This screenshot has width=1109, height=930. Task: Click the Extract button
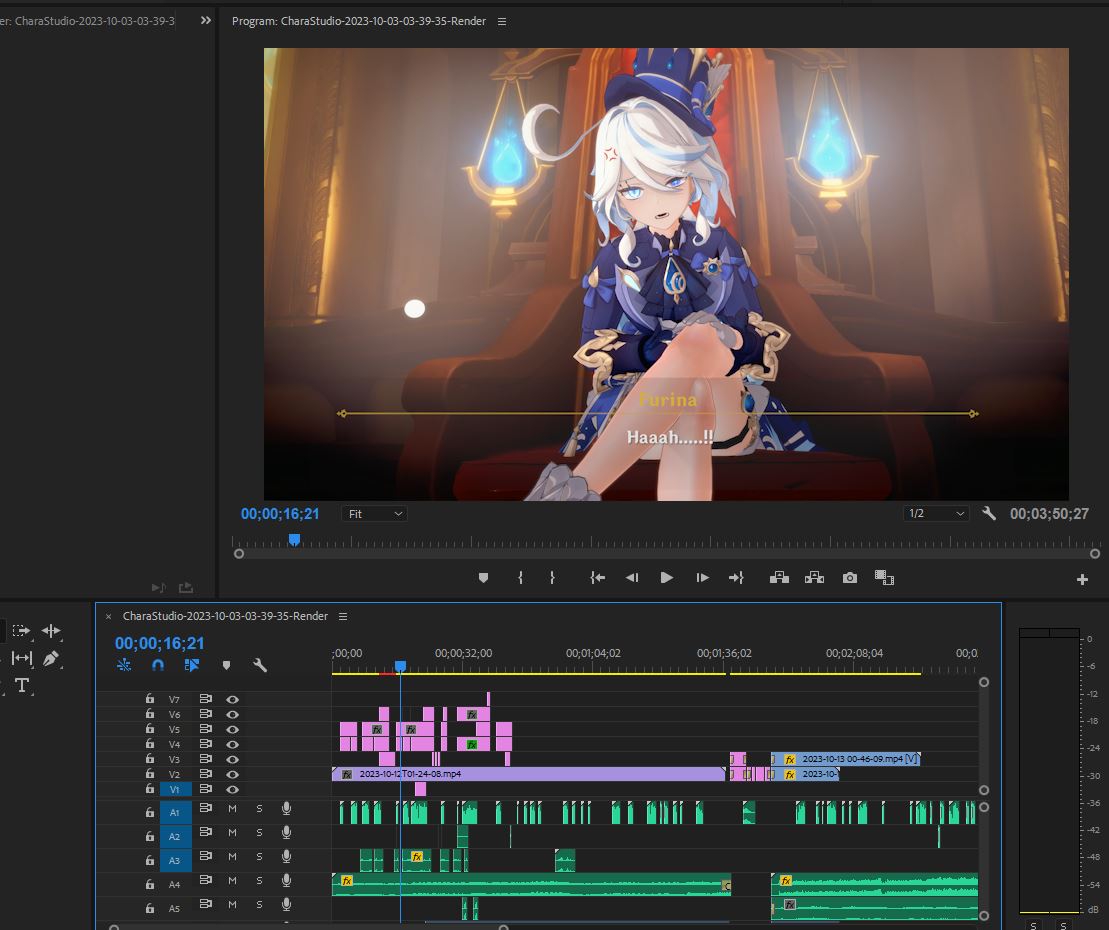(x=814, y=578)
